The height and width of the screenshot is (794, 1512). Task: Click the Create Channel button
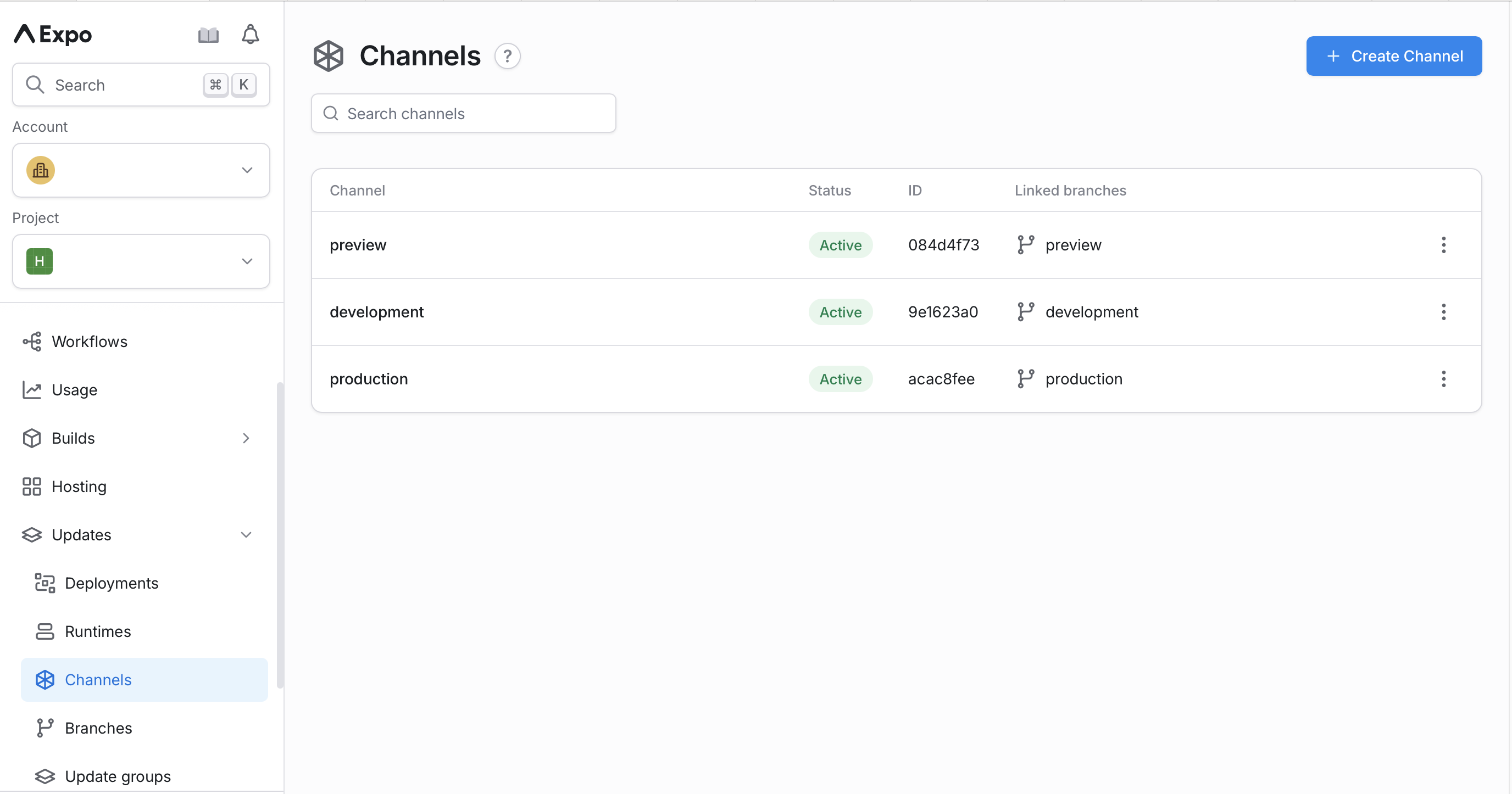pyautogui.click(x=1393, y=57)
